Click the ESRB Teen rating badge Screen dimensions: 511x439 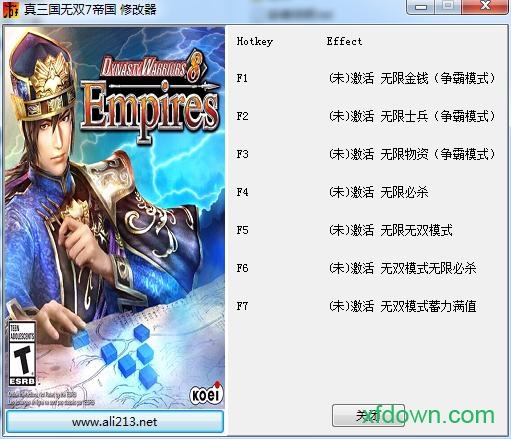coord(22,353)
